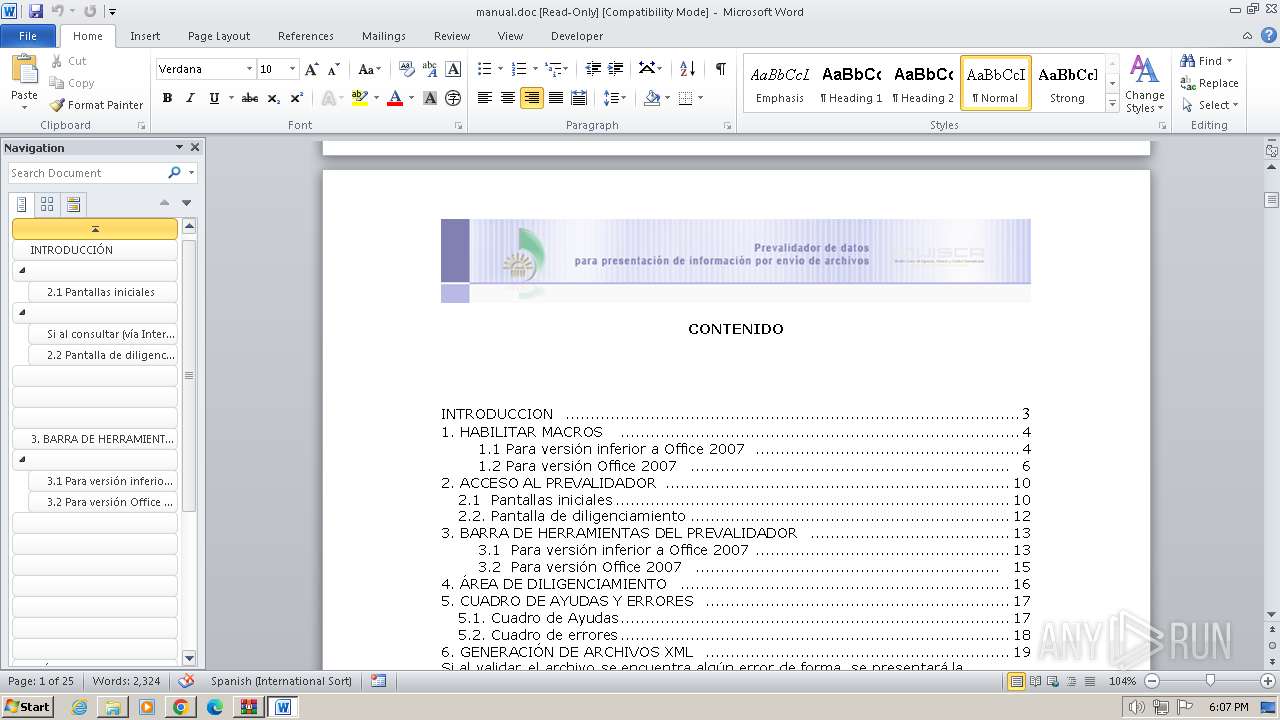The width and height of the screenshot is (1280, 720).
Task: Select Align Text Right
Action: [532, 98]
